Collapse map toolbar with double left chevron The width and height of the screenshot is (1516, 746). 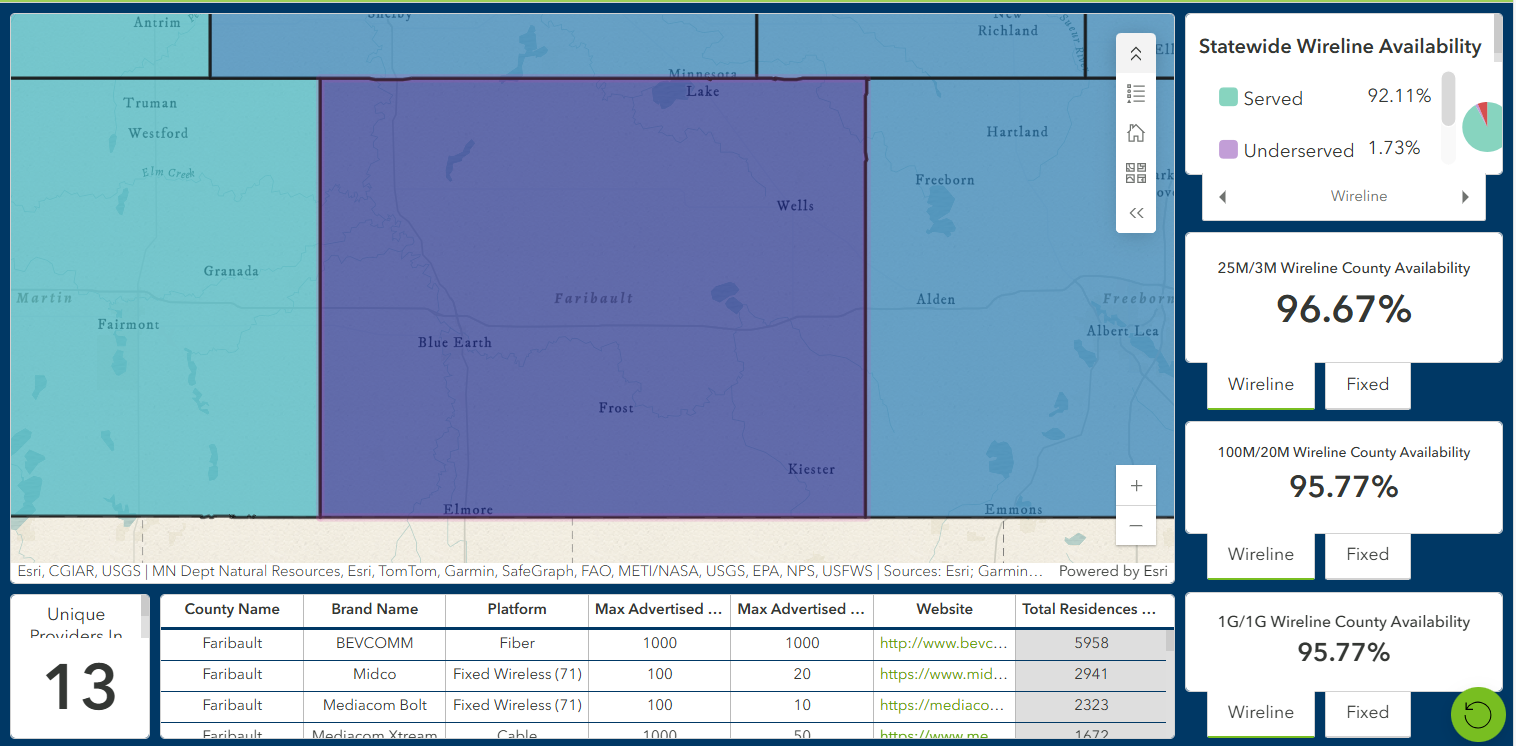point(1135,213)
